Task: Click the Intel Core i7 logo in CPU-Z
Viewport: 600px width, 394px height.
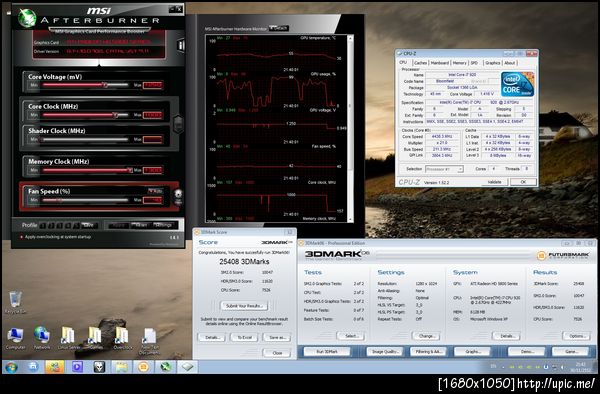Action: [517, 85]
